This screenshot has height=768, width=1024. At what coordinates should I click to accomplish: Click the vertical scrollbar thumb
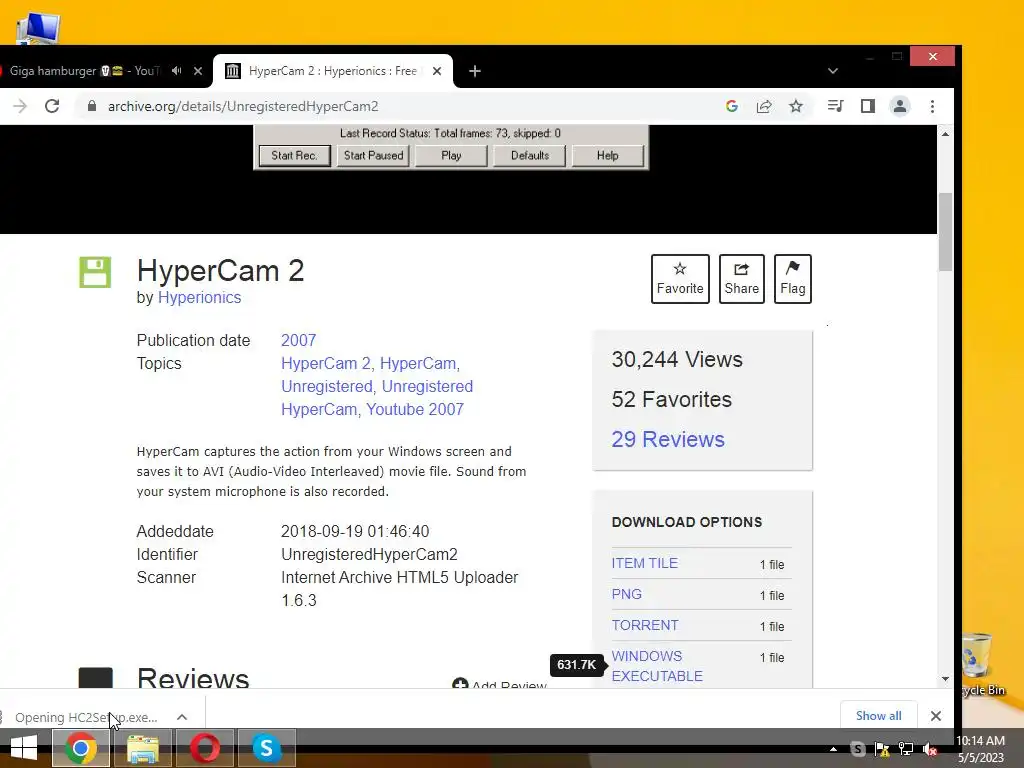(x=945, y=232)
